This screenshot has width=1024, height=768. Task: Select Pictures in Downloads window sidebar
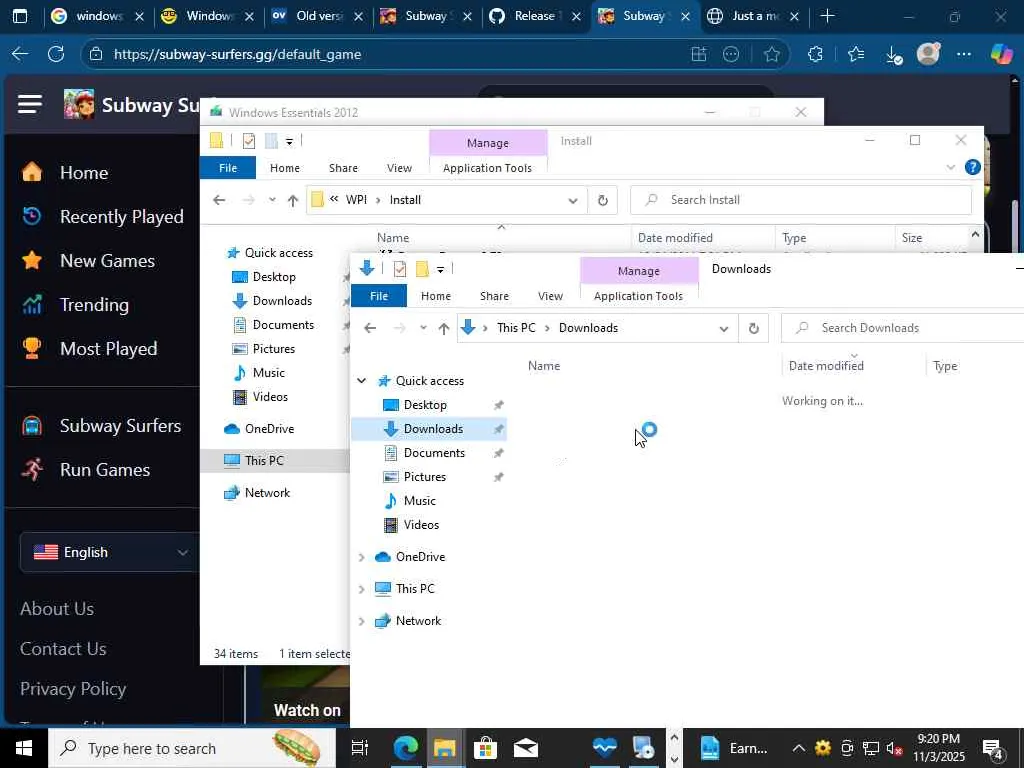[424, 477]
